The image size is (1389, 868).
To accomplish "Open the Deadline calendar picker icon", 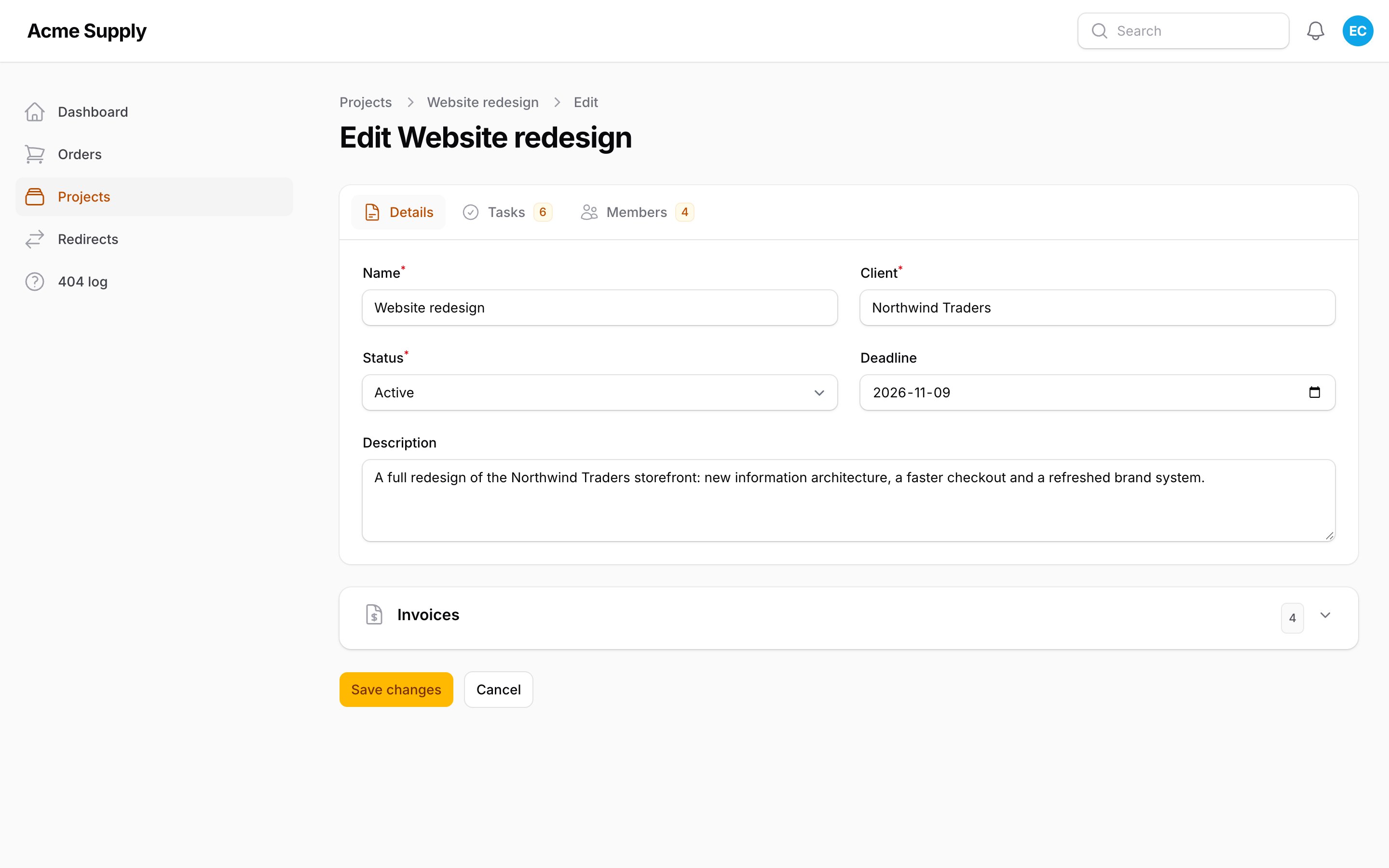I will 1314,393.
